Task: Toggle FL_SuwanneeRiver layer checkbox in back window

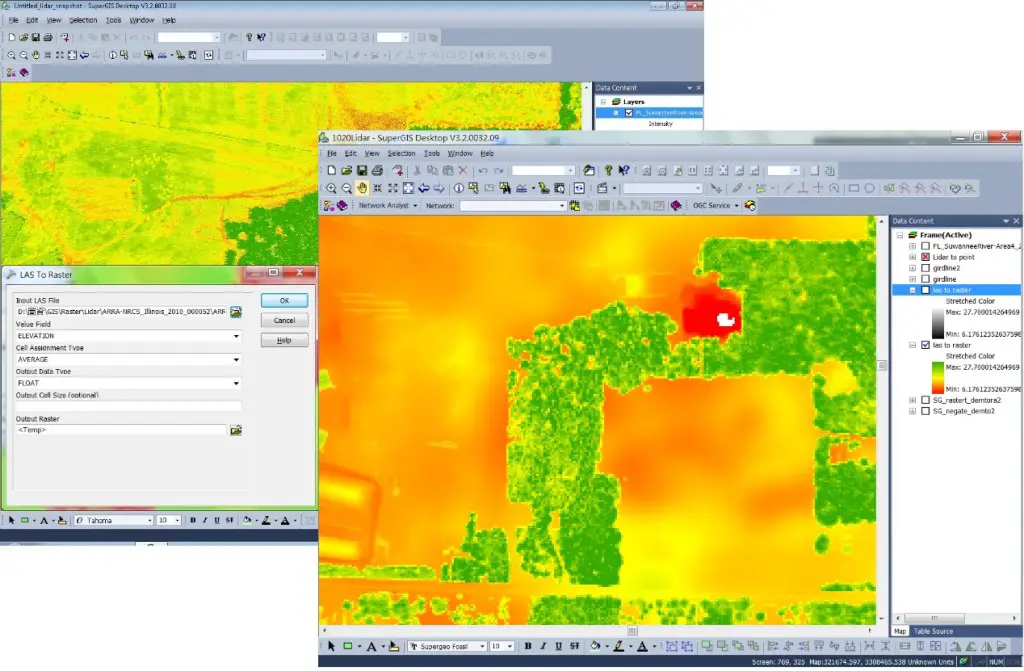Action: pos(629,113)
